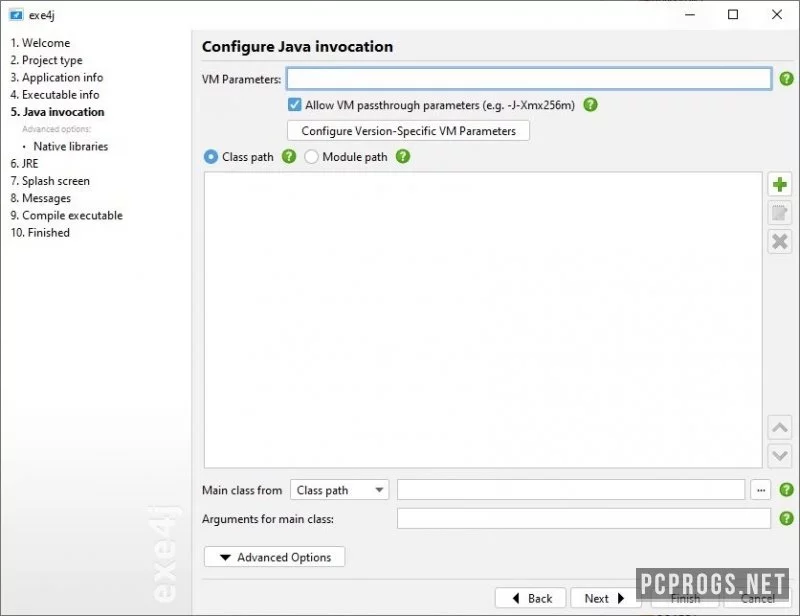Click the Next button

click(x=606, y=598)
